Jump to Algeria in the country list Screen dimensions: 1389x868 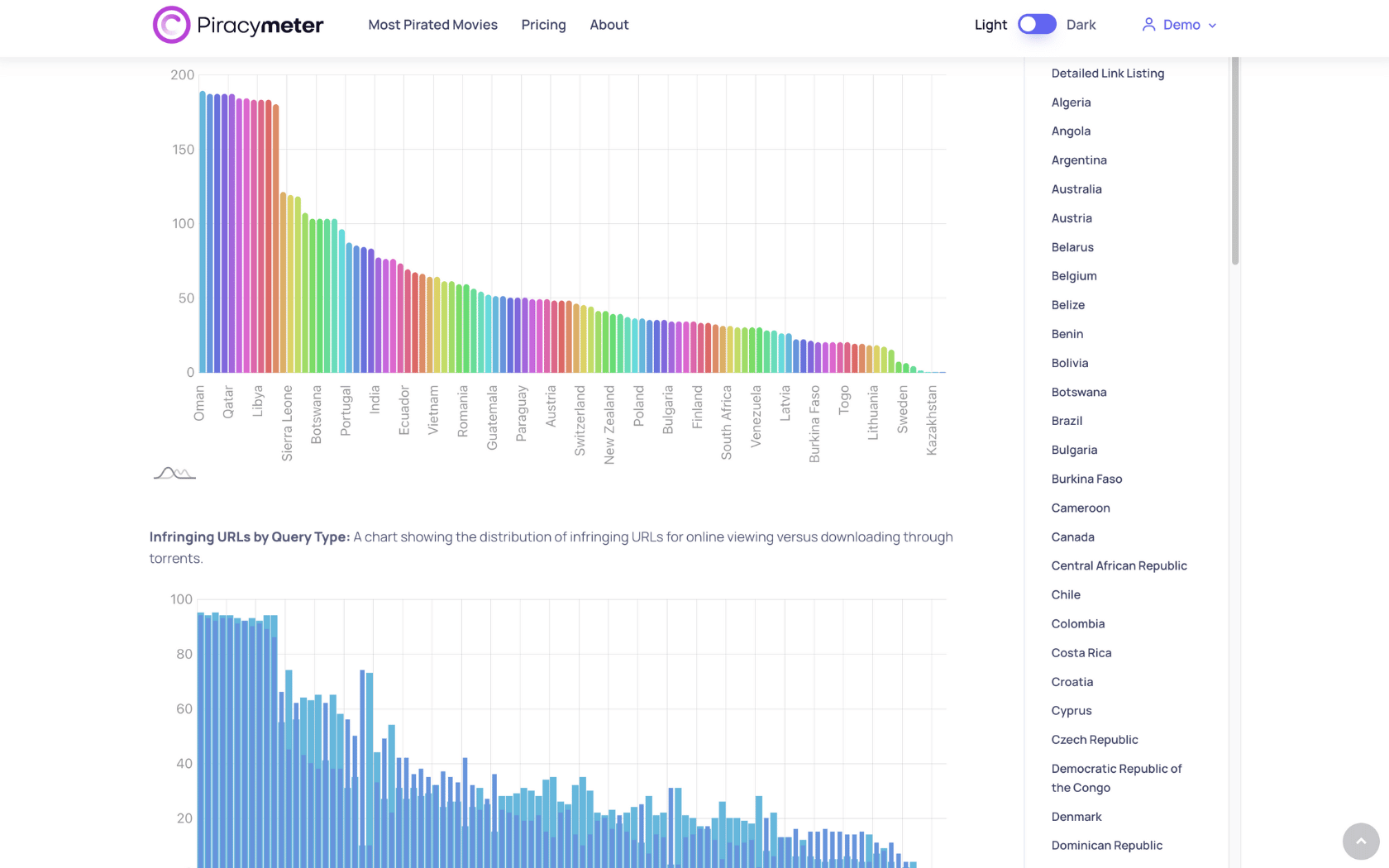coord(1071,103)
